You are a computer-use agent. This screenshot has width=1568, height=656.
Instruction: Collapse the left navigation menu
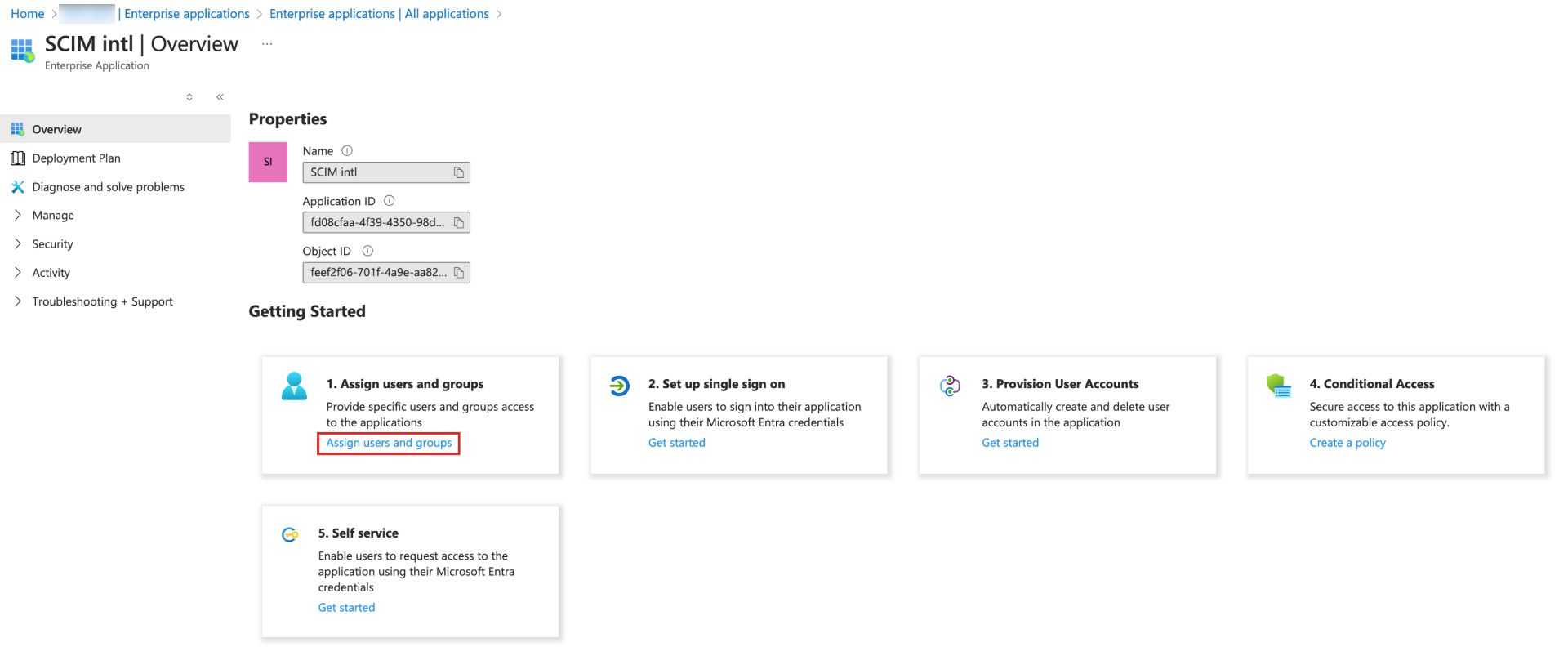coord(220,97)
